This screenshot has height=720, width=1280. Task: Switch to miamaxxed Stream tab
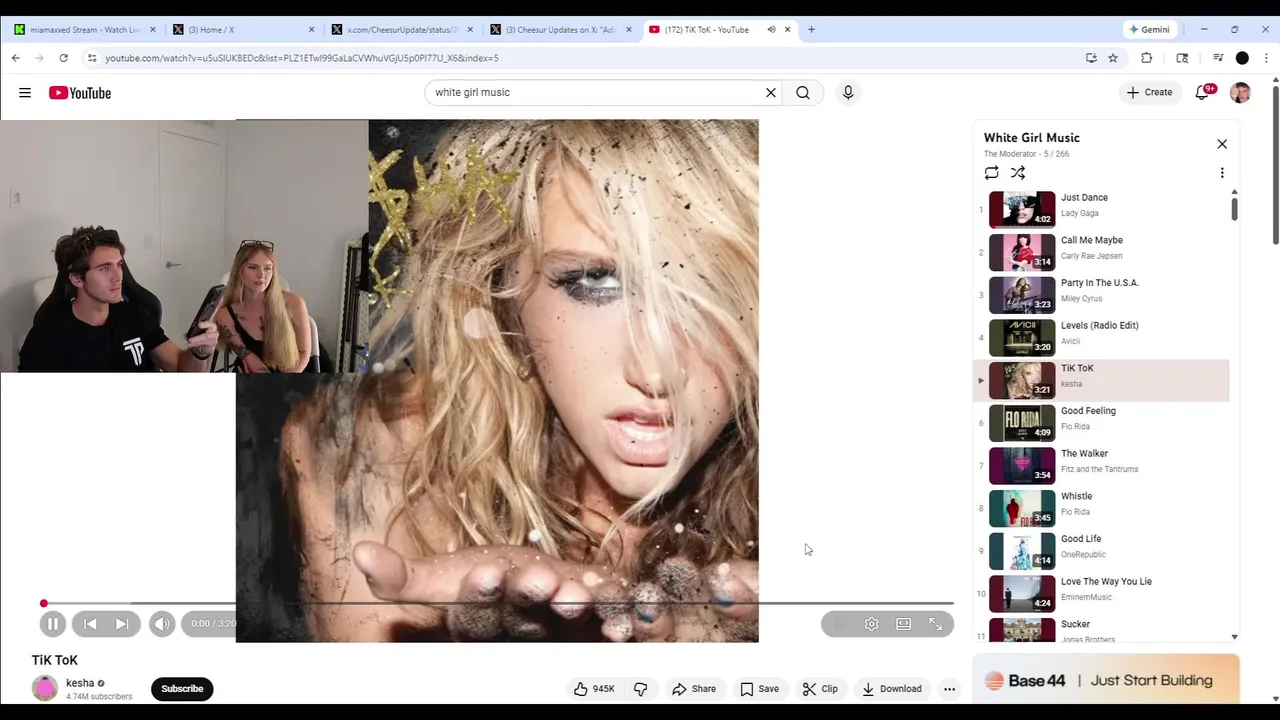pos(85,29)
